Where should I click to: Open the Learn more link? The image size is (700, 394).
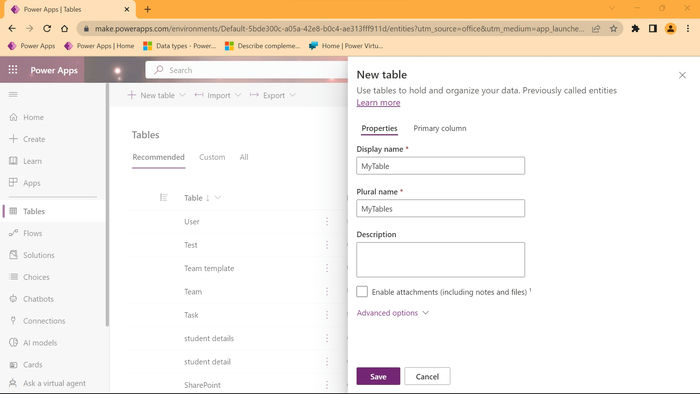378,103
